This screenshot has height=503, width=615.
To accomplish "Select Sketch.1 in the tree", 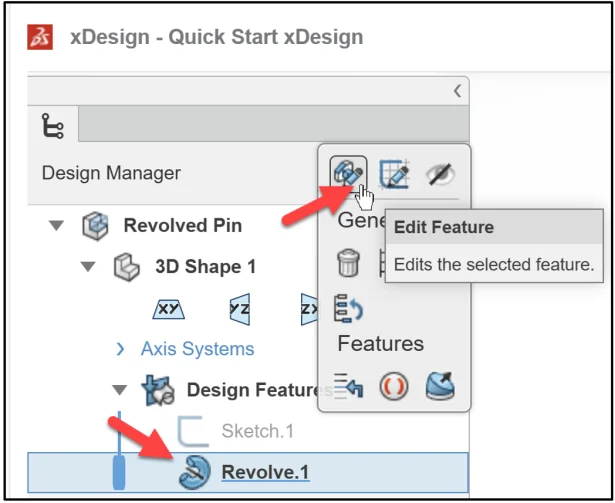I will coord(258,431).
